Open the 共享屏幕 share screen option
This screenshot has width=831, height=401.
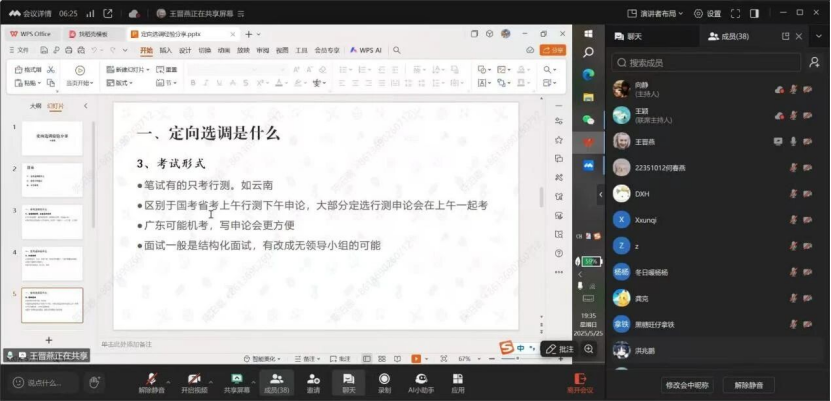(x=236, y=378)
